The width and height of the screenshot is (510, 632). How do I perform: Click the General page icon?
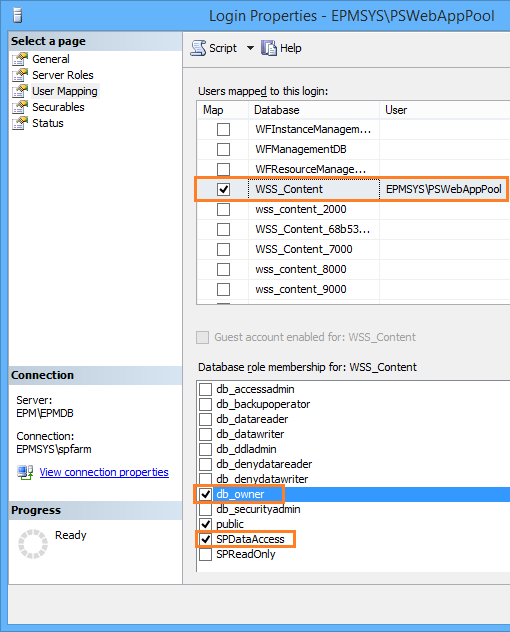[x=20, y=59]
